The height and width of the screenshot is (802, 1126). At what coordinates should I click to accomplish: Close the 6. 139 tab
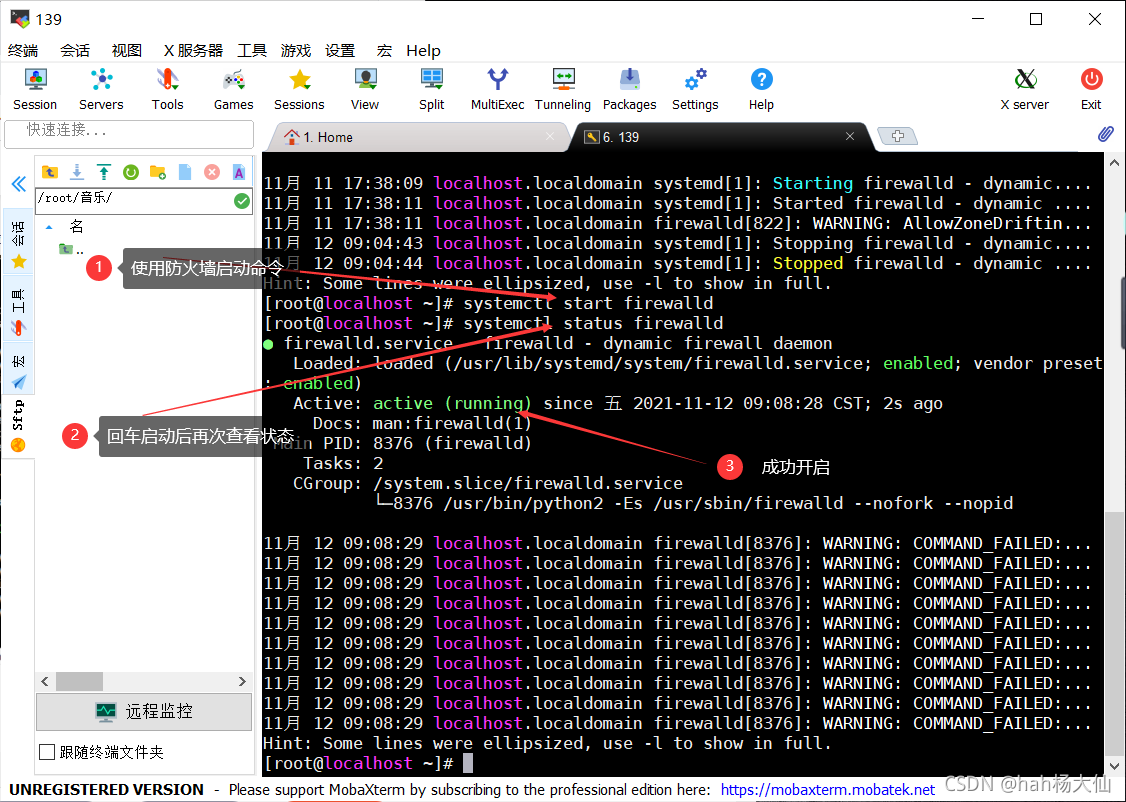pos(850,136)
